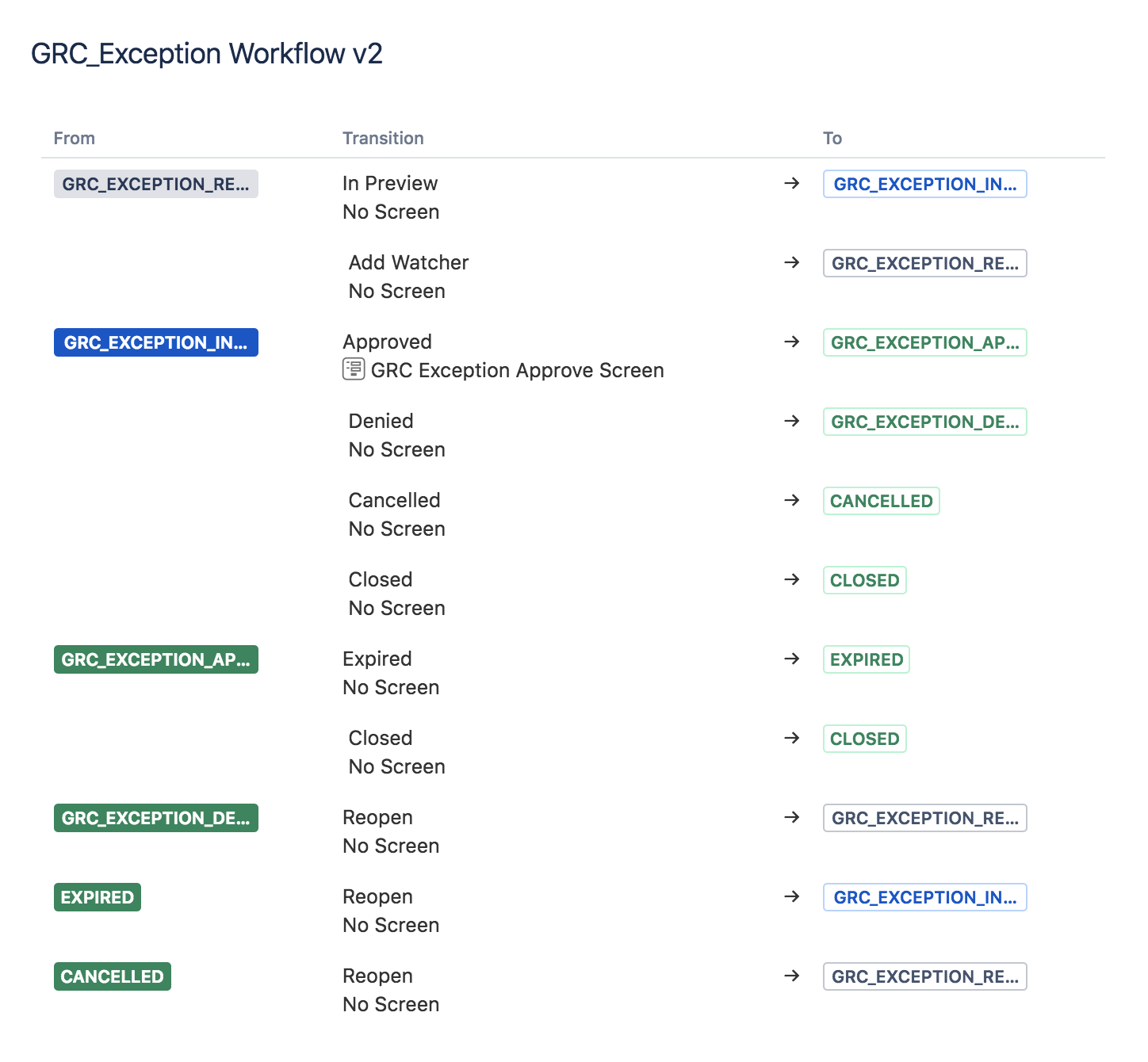Image resolution: width=1148 pixels, height=1062 pixels.
Task: Click No Screen under the Denied transition
Action: pyautogui.click(x=396, y=449)
